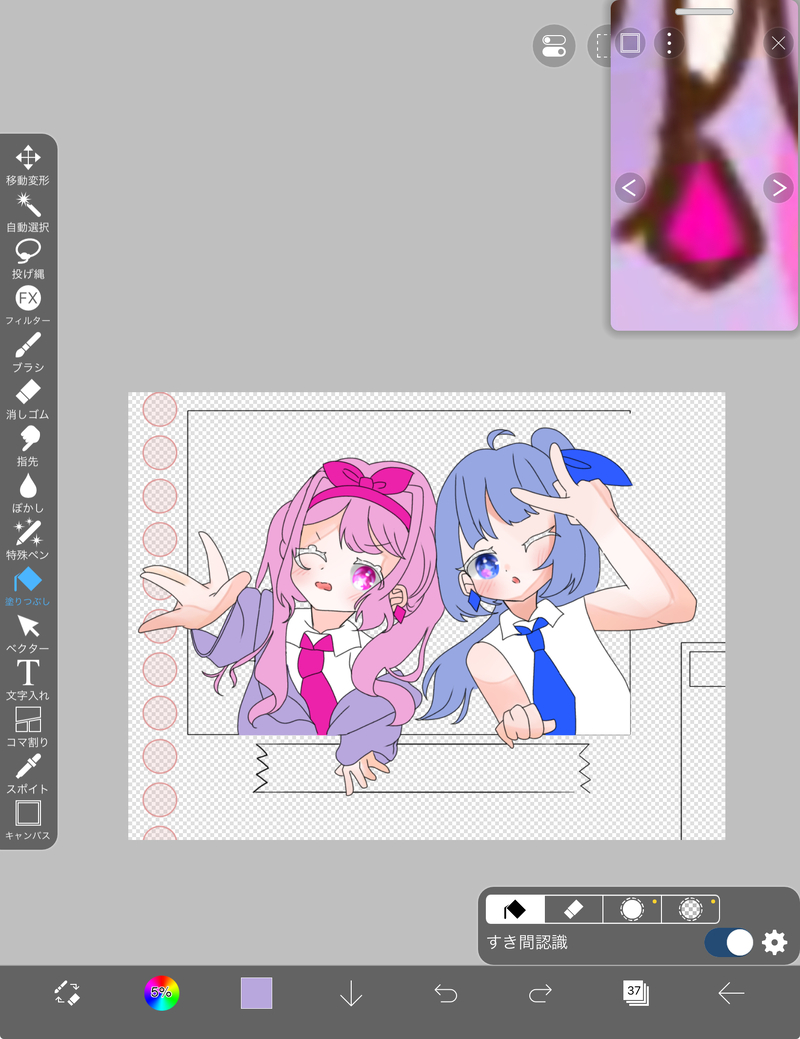Screen dimensions: 800x1039
Task: Select the 移動変形 transform tool
Action: click(x=28, y=165)
